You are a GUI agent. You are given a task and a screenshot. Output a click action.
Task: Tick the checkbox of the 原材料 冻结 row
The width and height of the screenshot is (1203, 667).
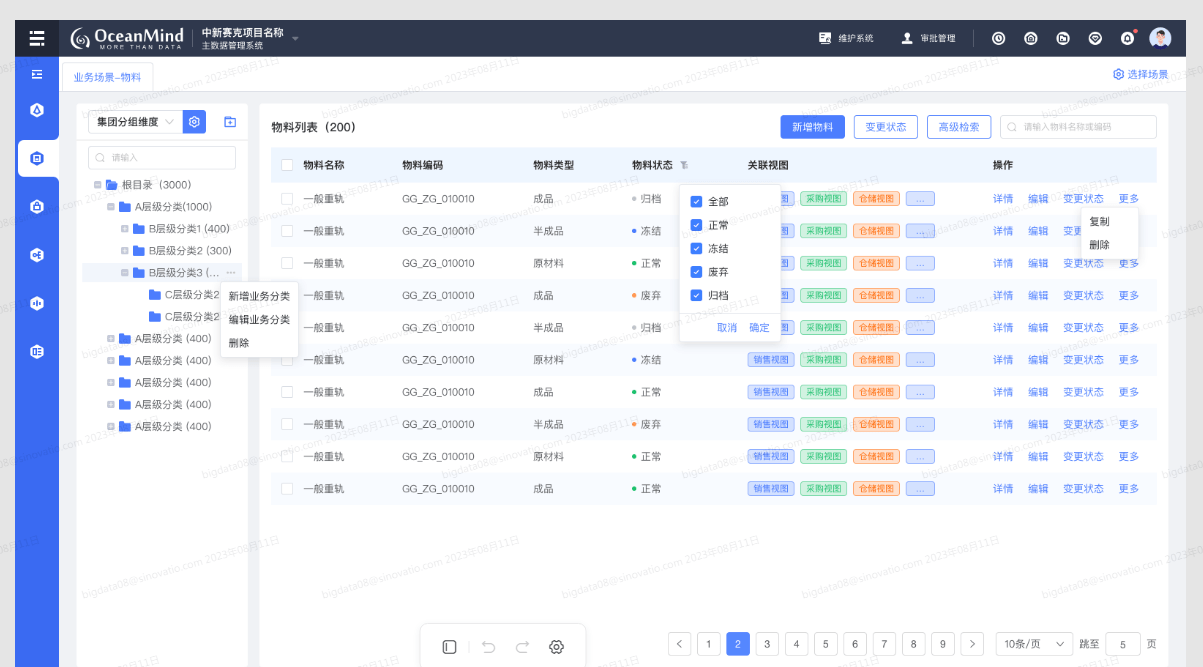pyautogui.click(x=287, y=360)
